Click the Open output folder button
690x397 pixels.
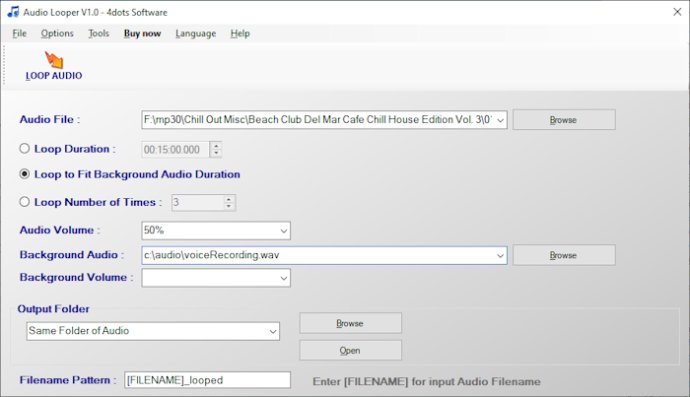pos(350,351)
